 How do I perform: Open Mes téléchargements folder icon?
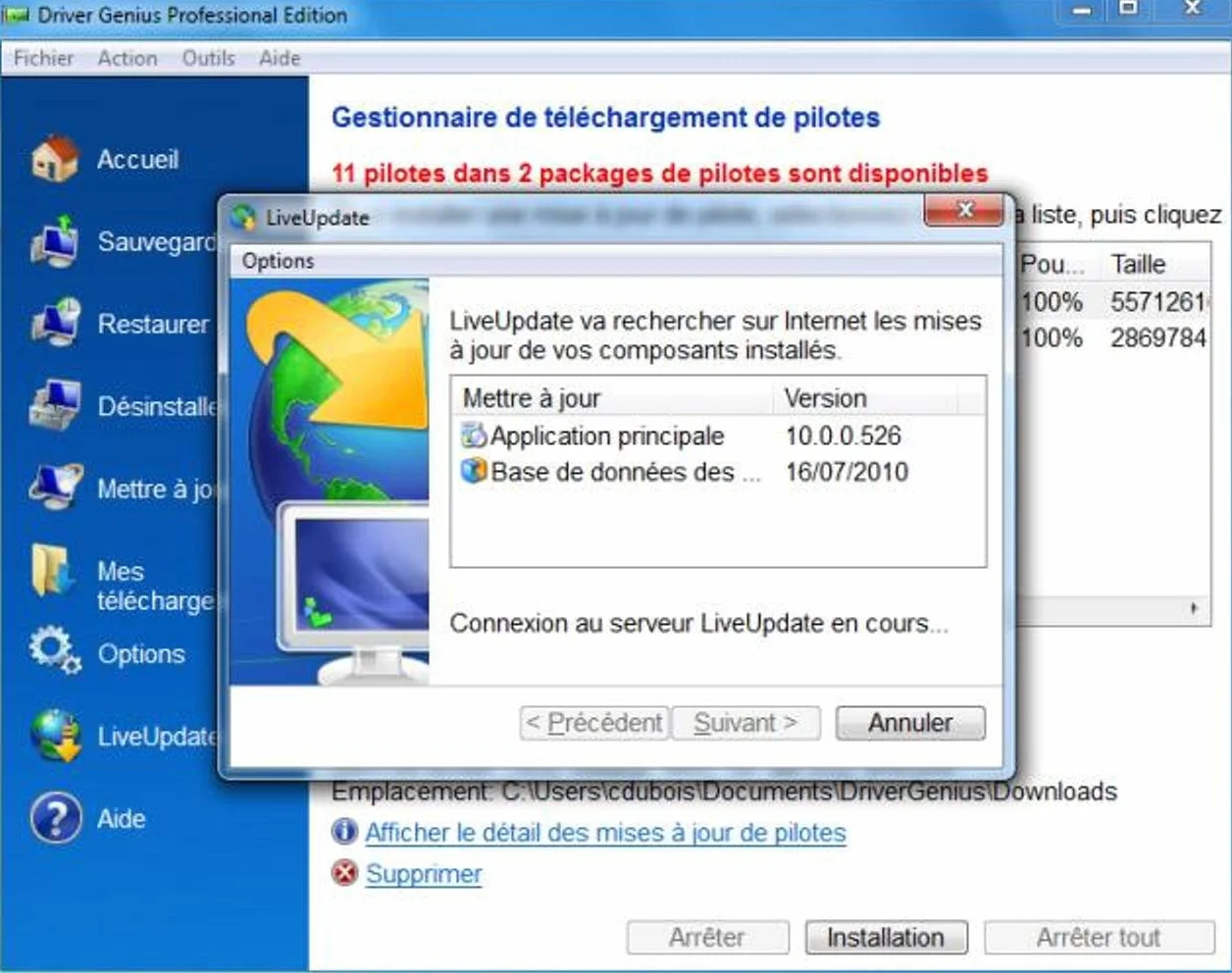point(53,571)
